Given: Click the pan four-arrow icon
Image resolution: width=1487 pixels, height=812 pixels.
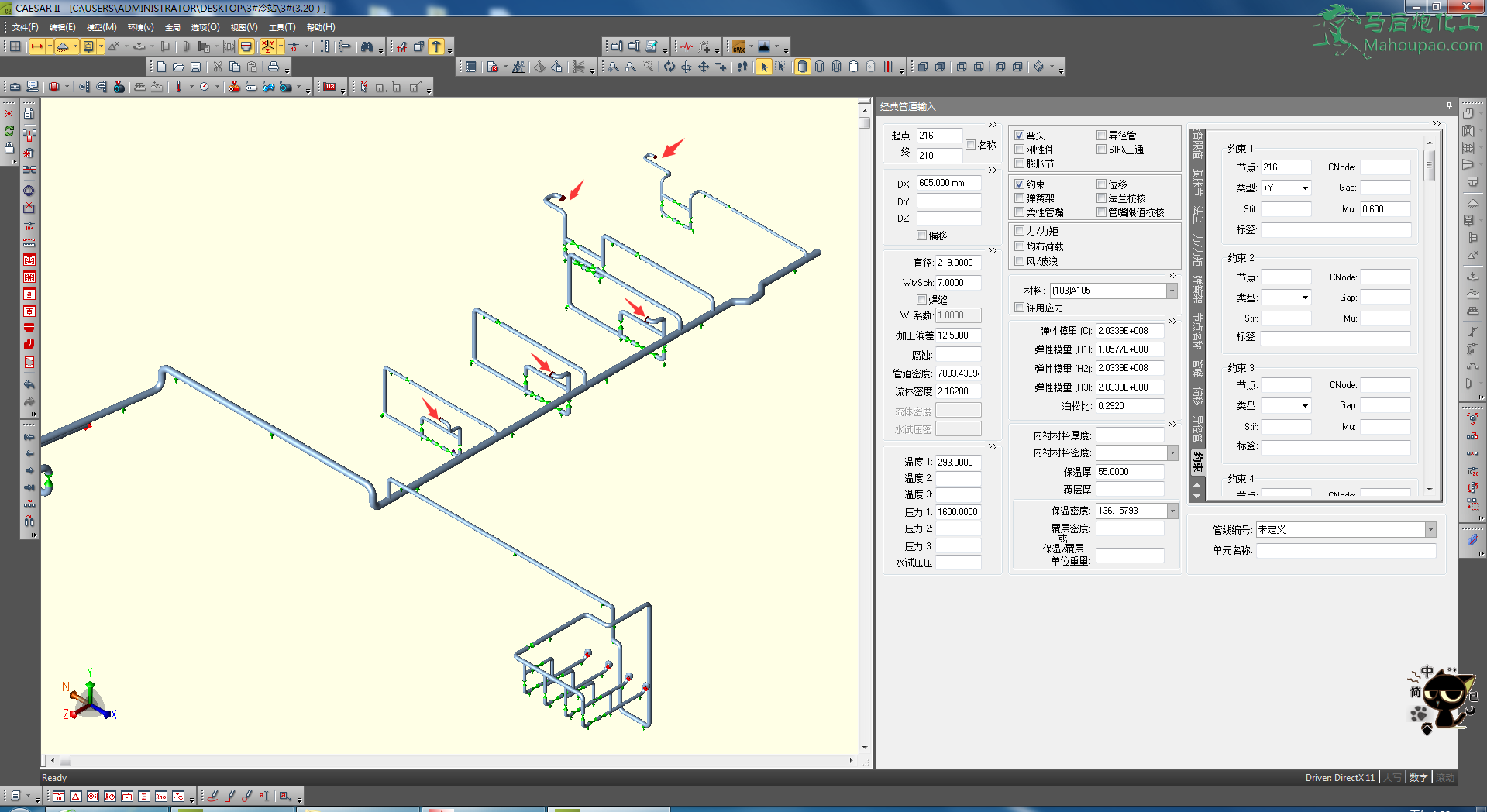Looking at the screenshot, I should coord(704,67).
